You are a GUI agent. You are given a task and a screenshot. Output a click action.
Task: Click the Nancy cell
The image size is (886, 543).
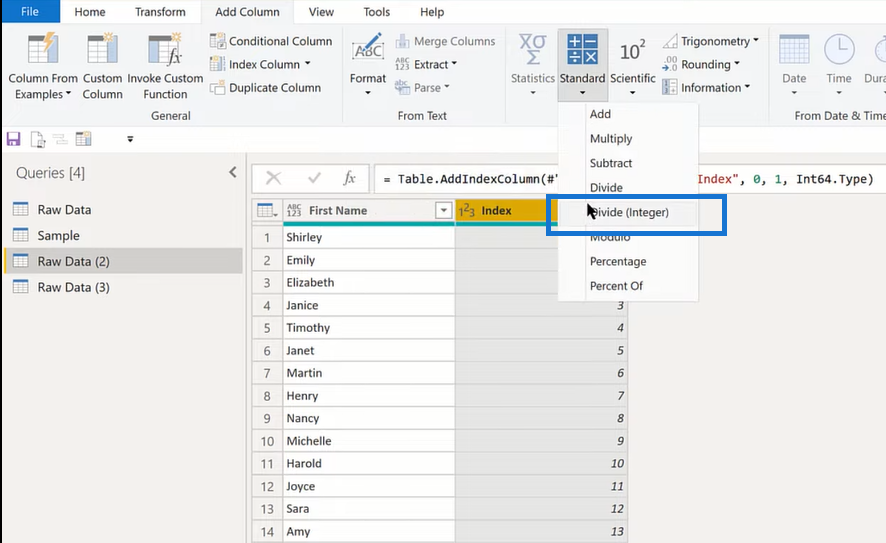[x=368, y=418]
